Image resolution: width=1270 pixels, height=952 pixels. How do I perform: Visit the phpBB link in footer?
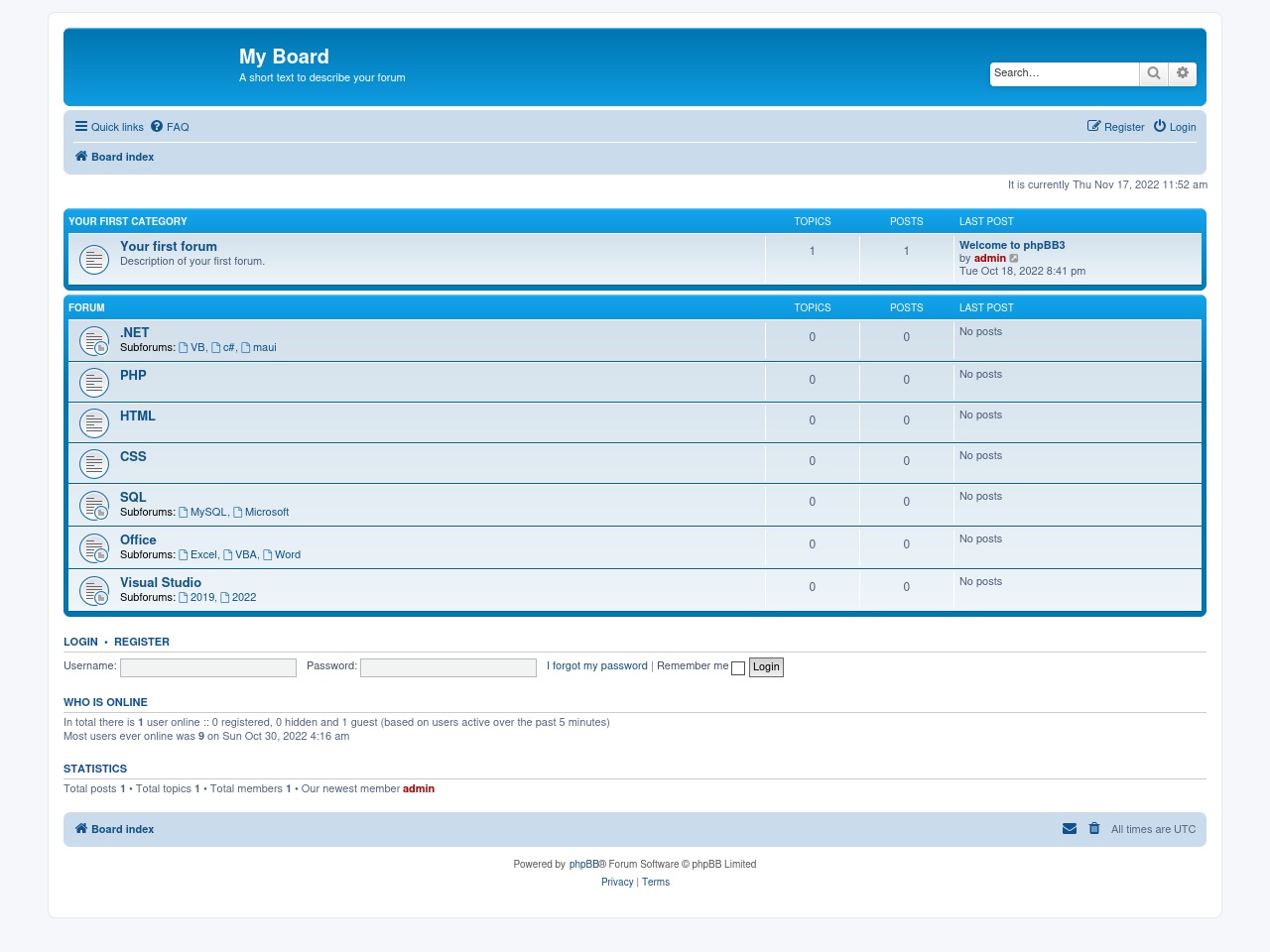(x=584, y=864)
